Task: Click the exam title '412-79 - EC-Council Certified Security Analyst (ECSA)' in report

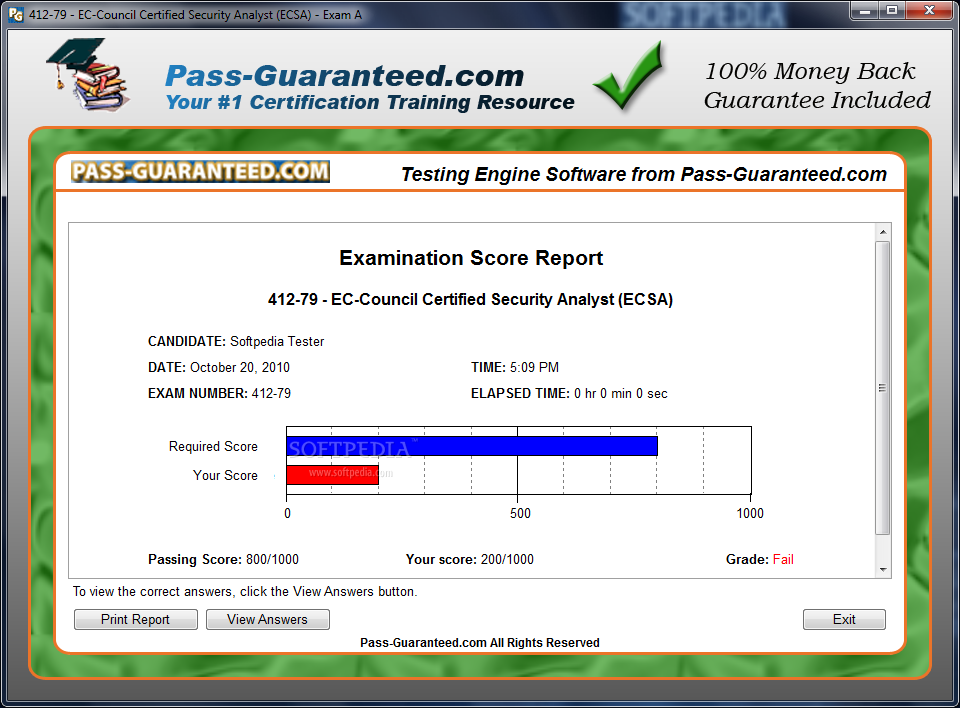Action: coord(470,299)
